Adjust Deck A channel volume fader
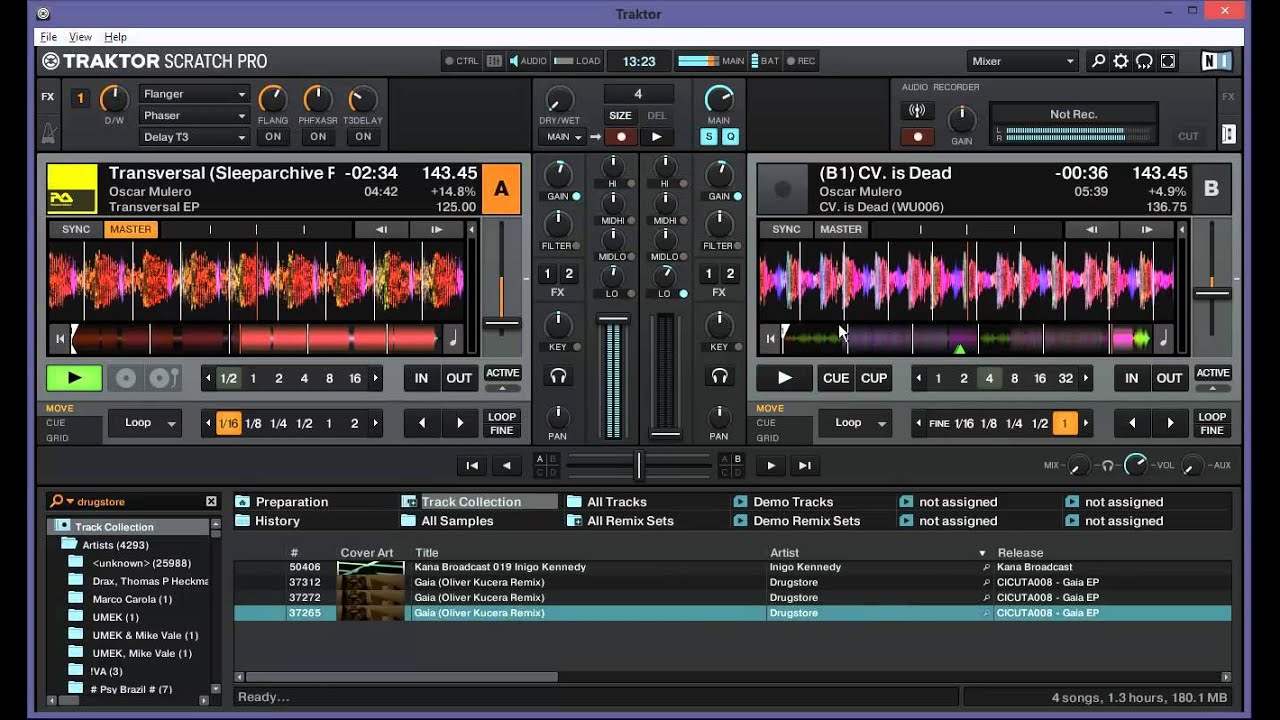The height and width of the screenshot is (720, 1280). [x=613, y=319]
